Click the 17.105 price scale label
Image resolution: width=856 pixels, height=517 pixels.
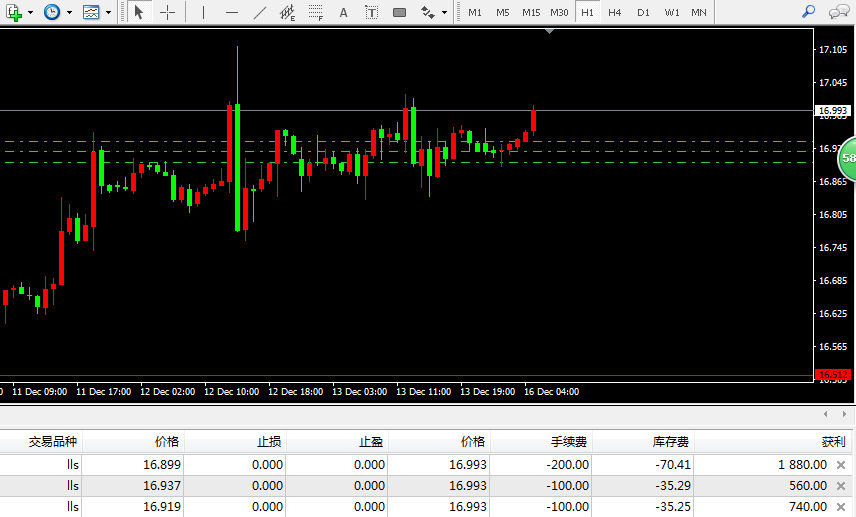point(833,50)
